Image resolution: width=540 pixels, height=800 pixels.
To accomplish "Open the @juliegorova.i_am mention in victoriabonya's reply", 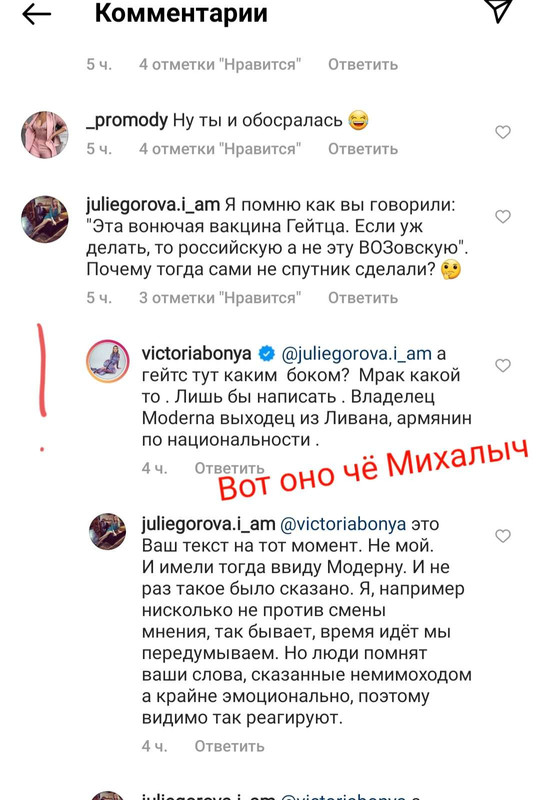I will click(x=356, y=354).
